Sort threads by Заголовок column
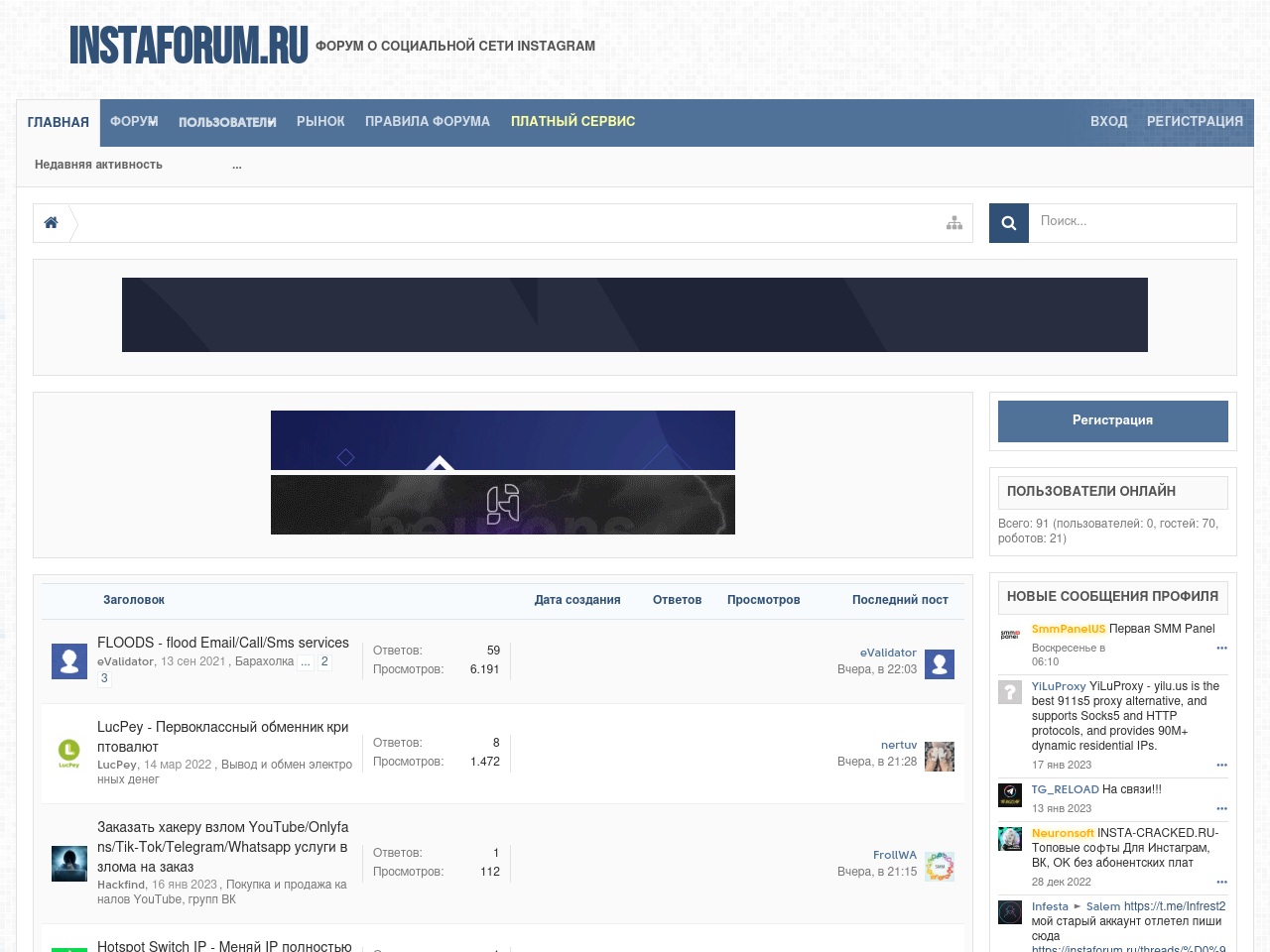Image resolution: width=1270 pixels, height=952 pixels. pyautogui.click(x=134, y=600)
